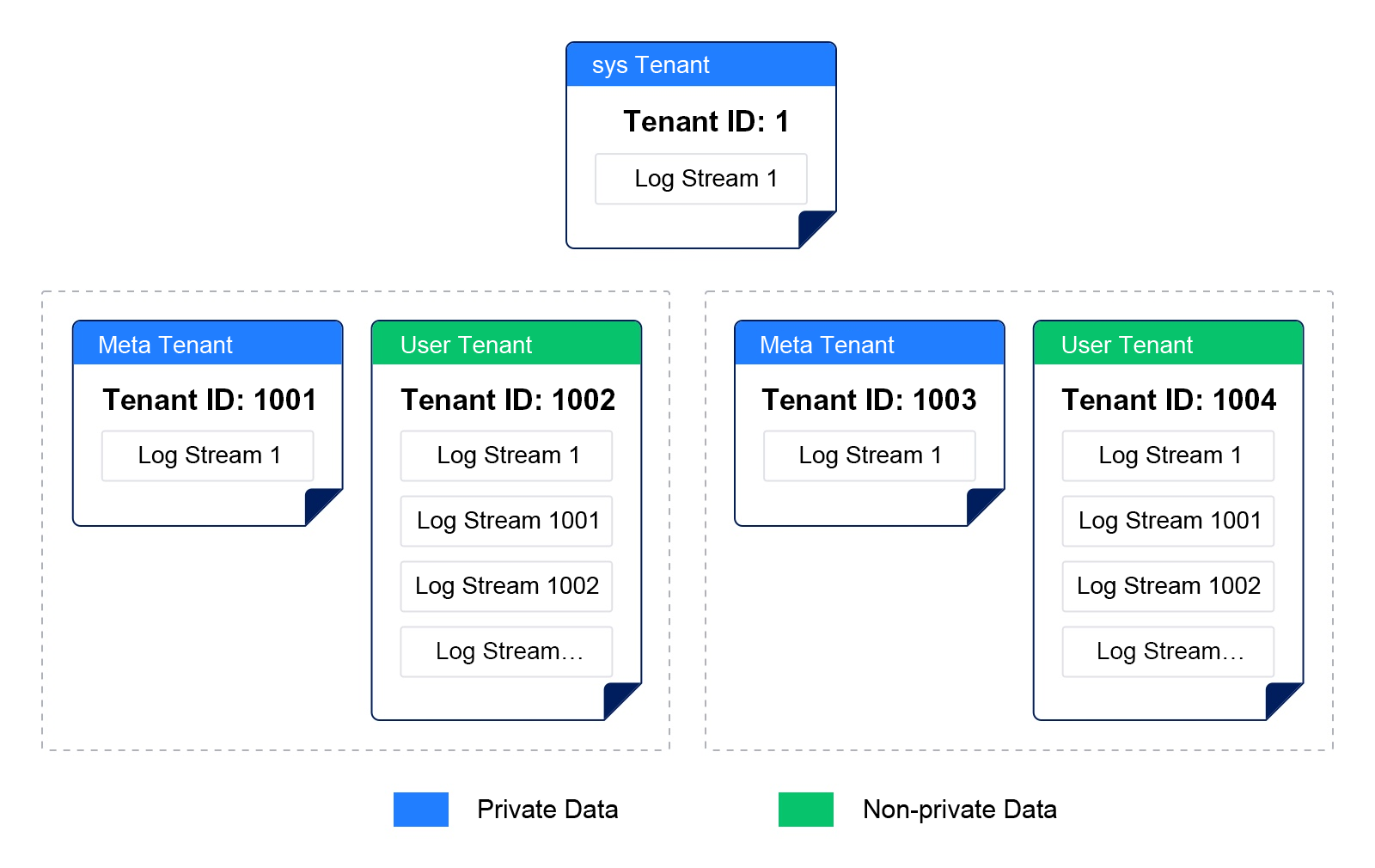Select Log Stream 1001 in Tenant ID 1002
Screen dimensions: 1375x868
click(507, 521)
